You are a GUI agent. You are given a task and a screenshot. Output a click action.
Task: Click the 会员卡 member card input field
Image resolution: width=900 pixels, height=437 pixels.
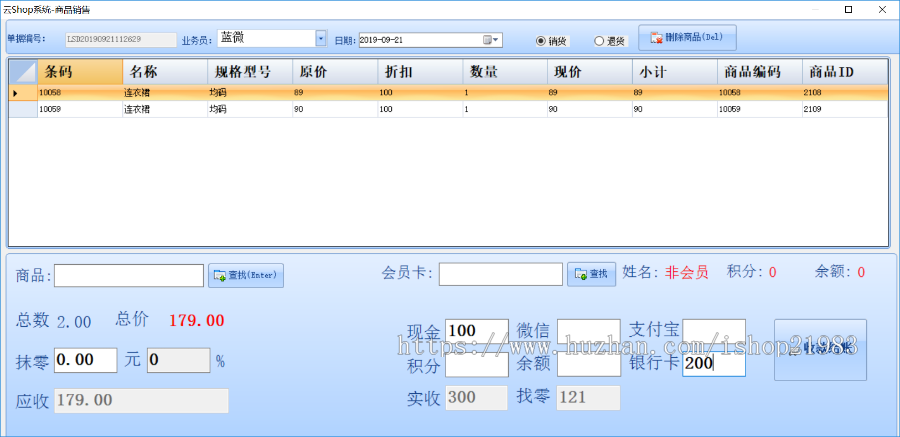(500, 274)
